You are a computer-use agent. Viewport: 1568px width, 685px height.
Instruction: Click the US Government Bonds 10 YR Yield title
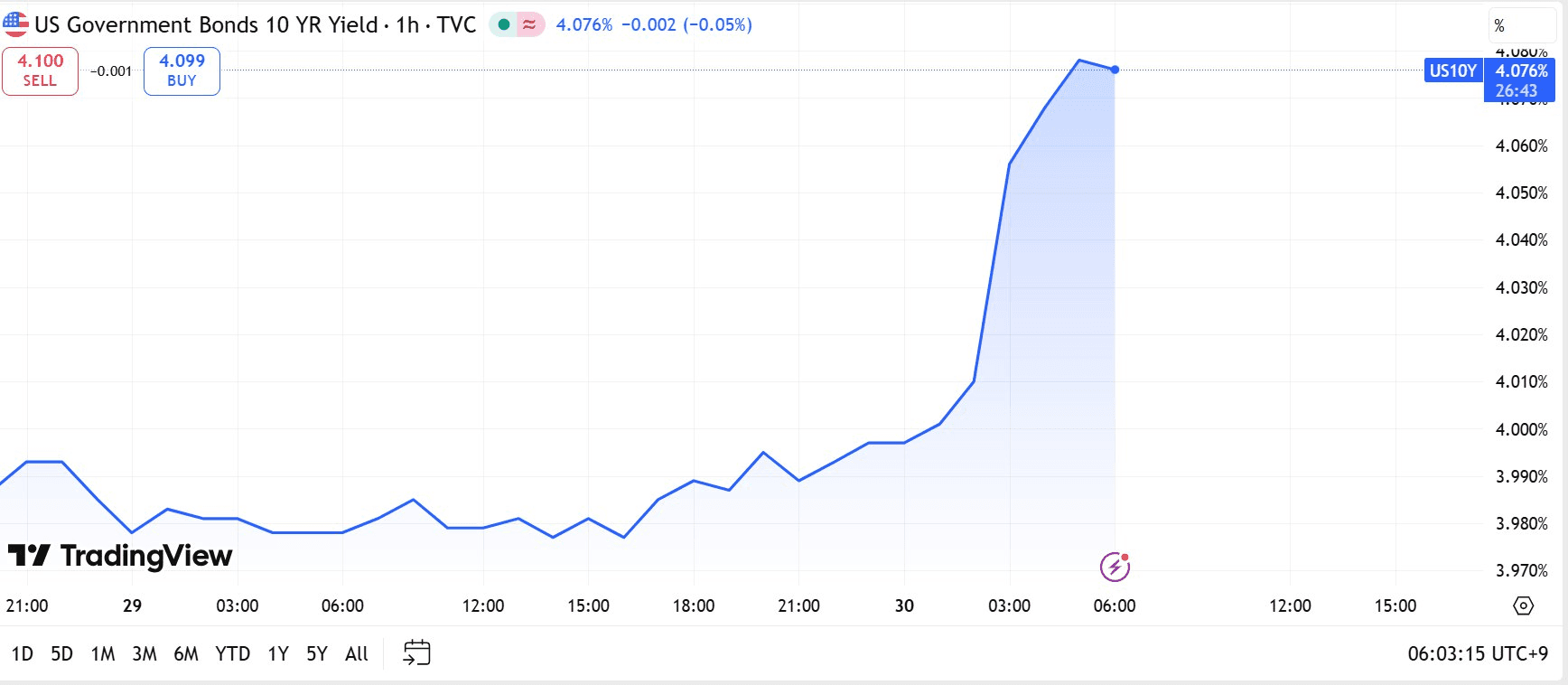click(x=206, y=24)
